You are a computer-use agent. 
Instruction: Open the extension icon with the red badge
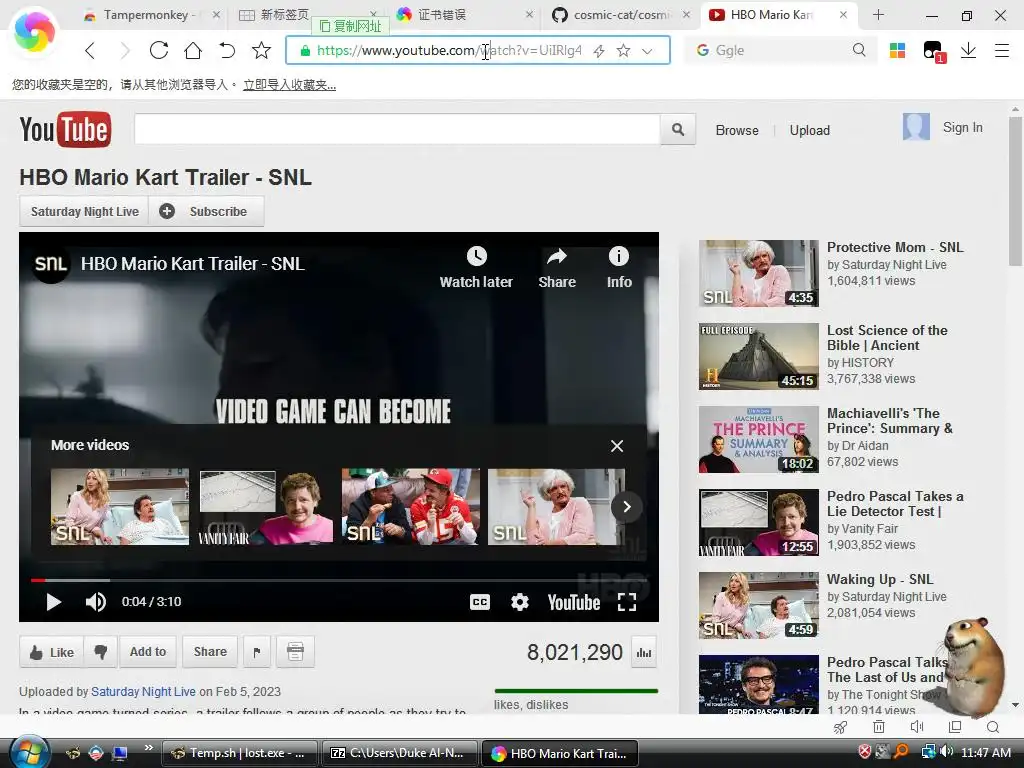933,52
